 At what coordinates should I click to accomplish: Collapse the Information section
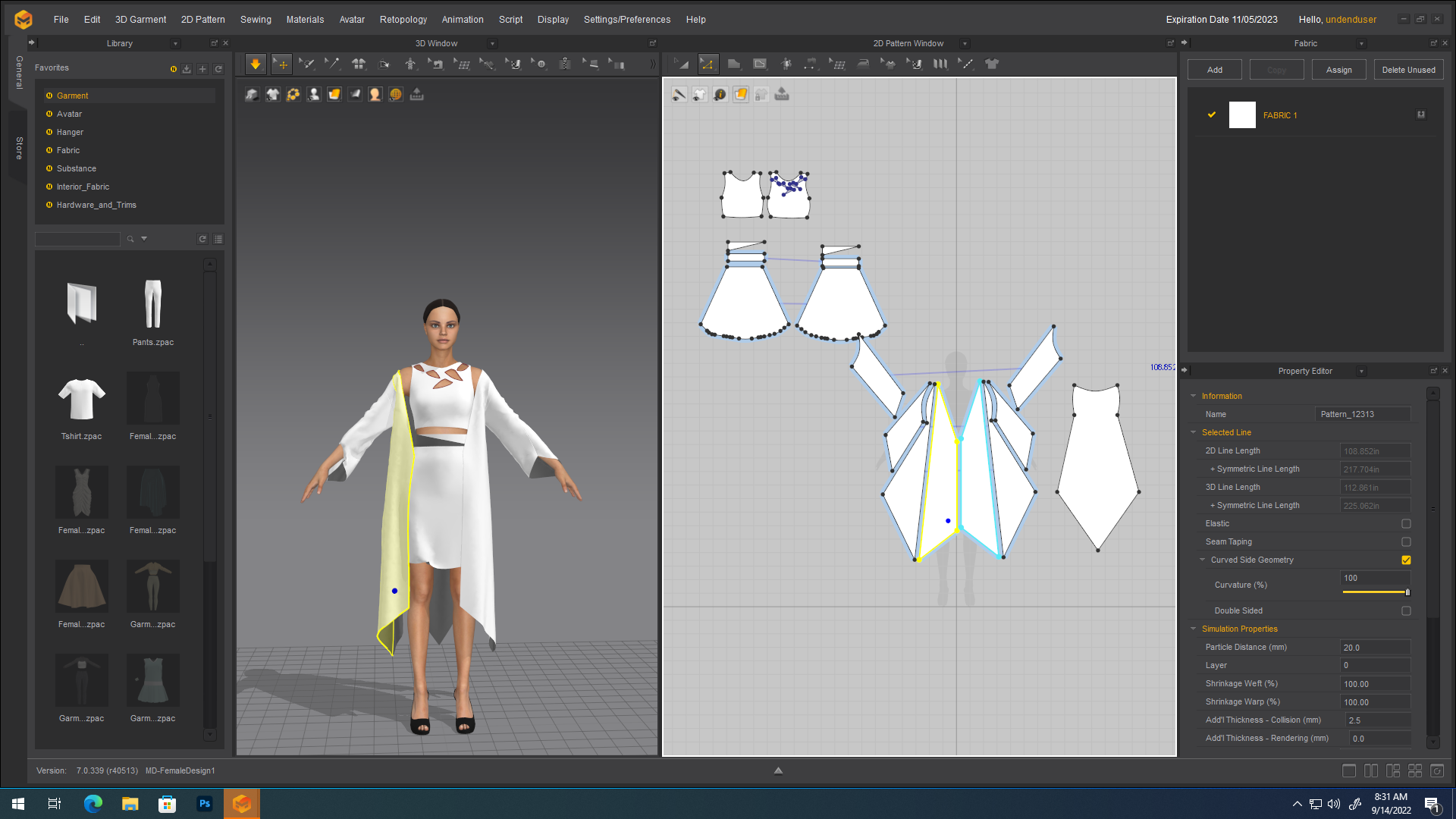[1193, 396]
